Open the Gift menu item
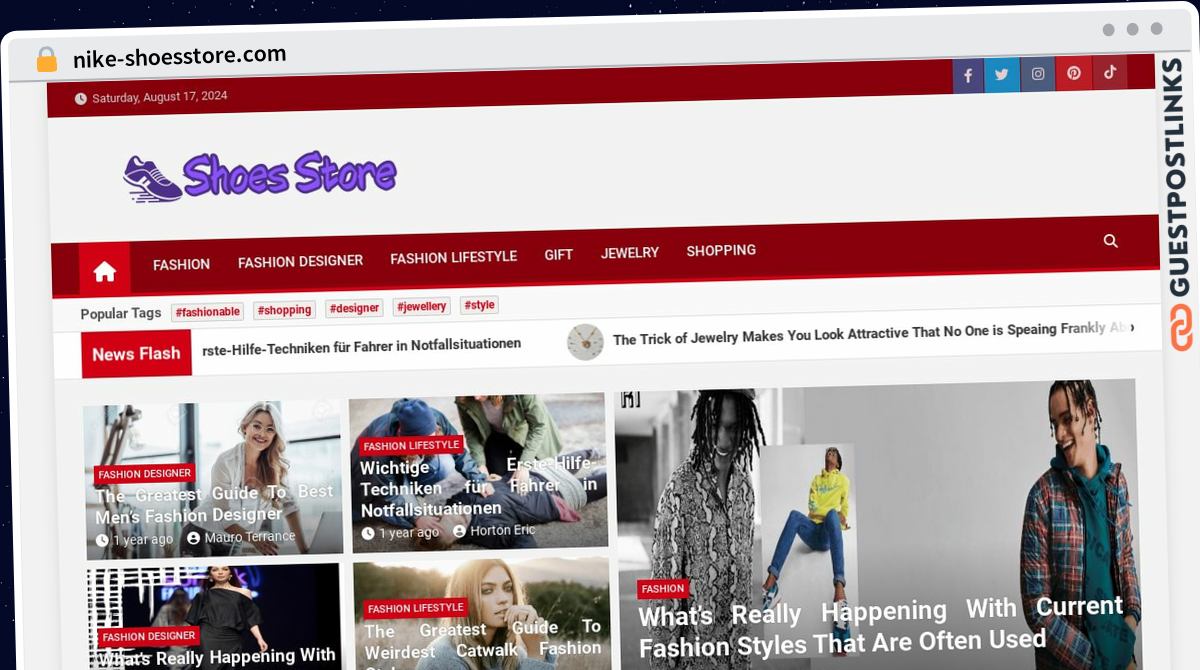The height and width of the screenshot is (670, 1200). pos(558,255)
